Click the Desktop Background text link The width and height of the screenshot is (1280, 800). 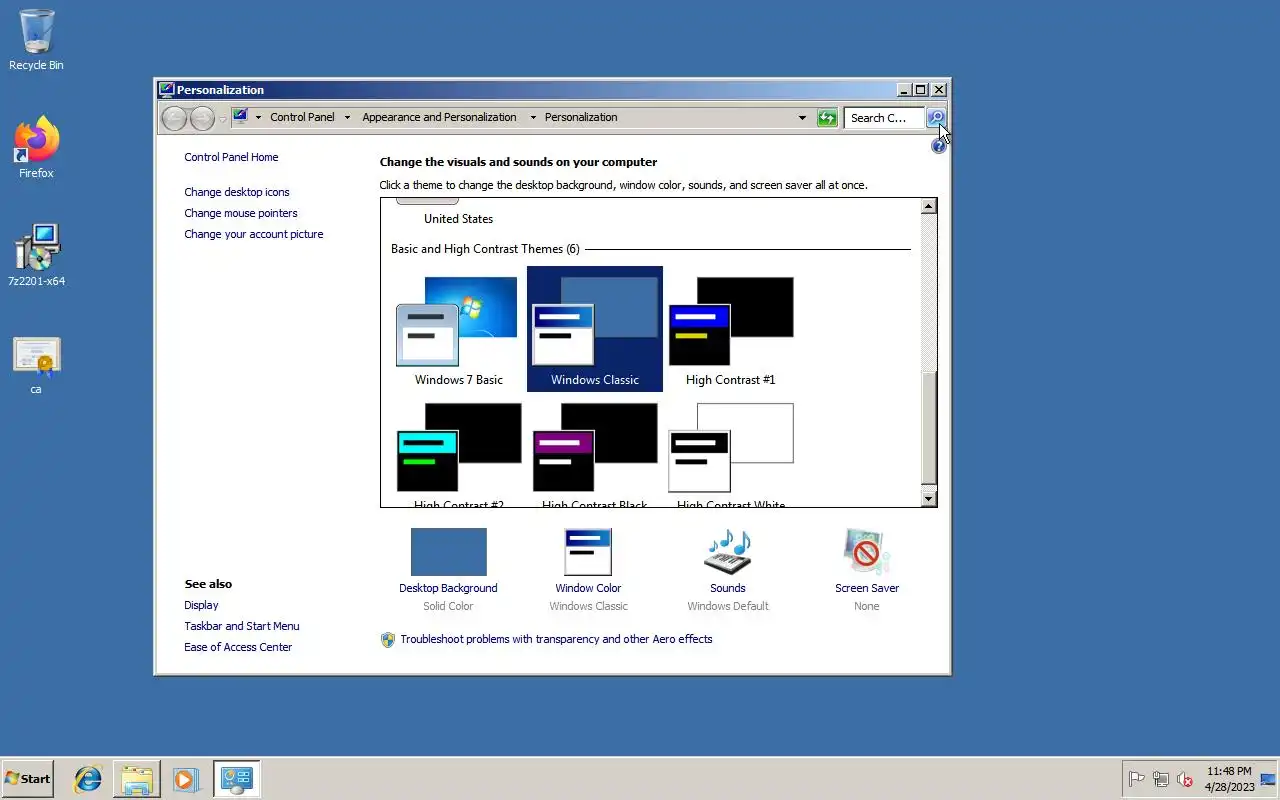point(448,588)
